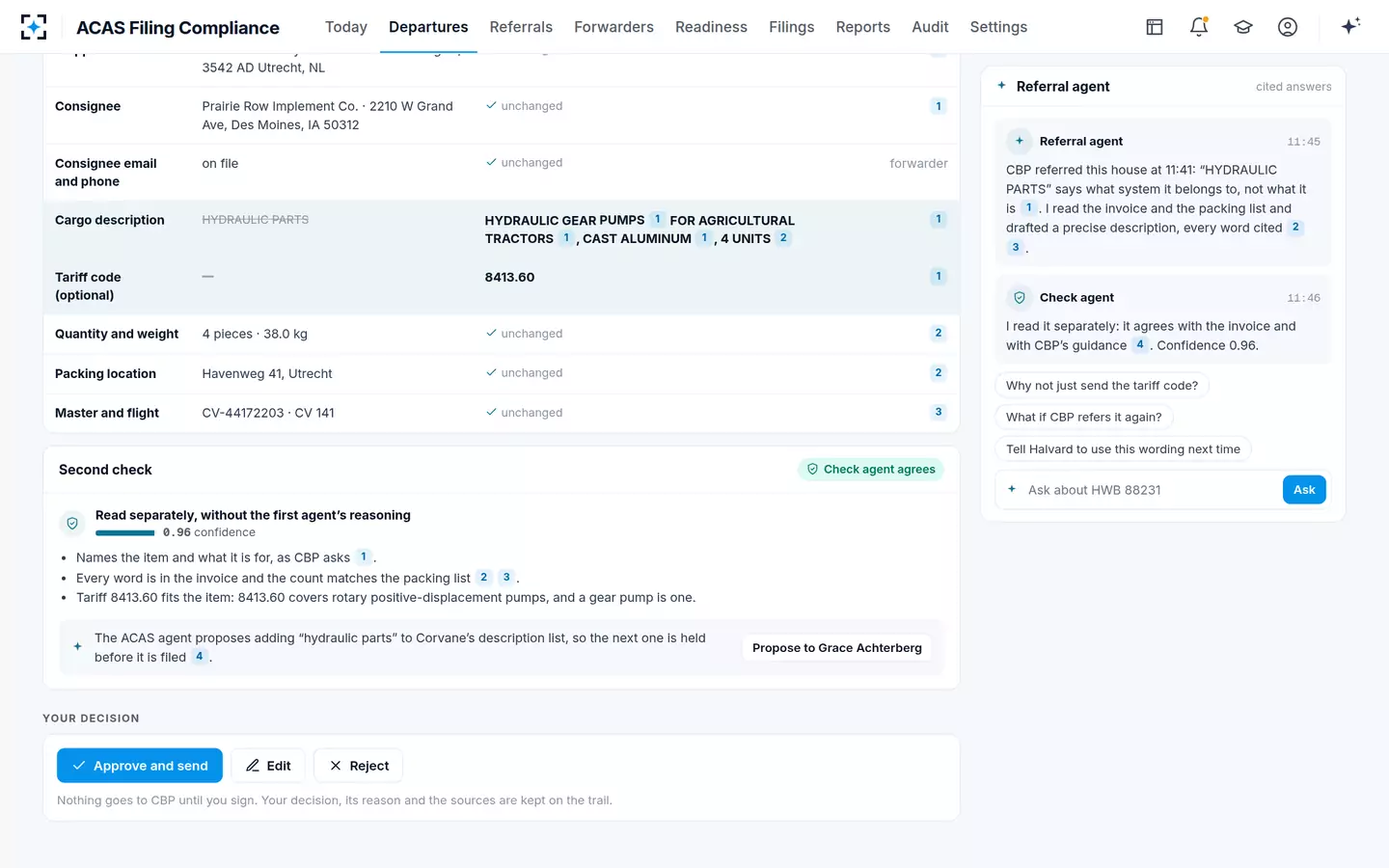Click the 'cited answers' label
This screenshot has width=1389, height=868.
point(1294,87)
